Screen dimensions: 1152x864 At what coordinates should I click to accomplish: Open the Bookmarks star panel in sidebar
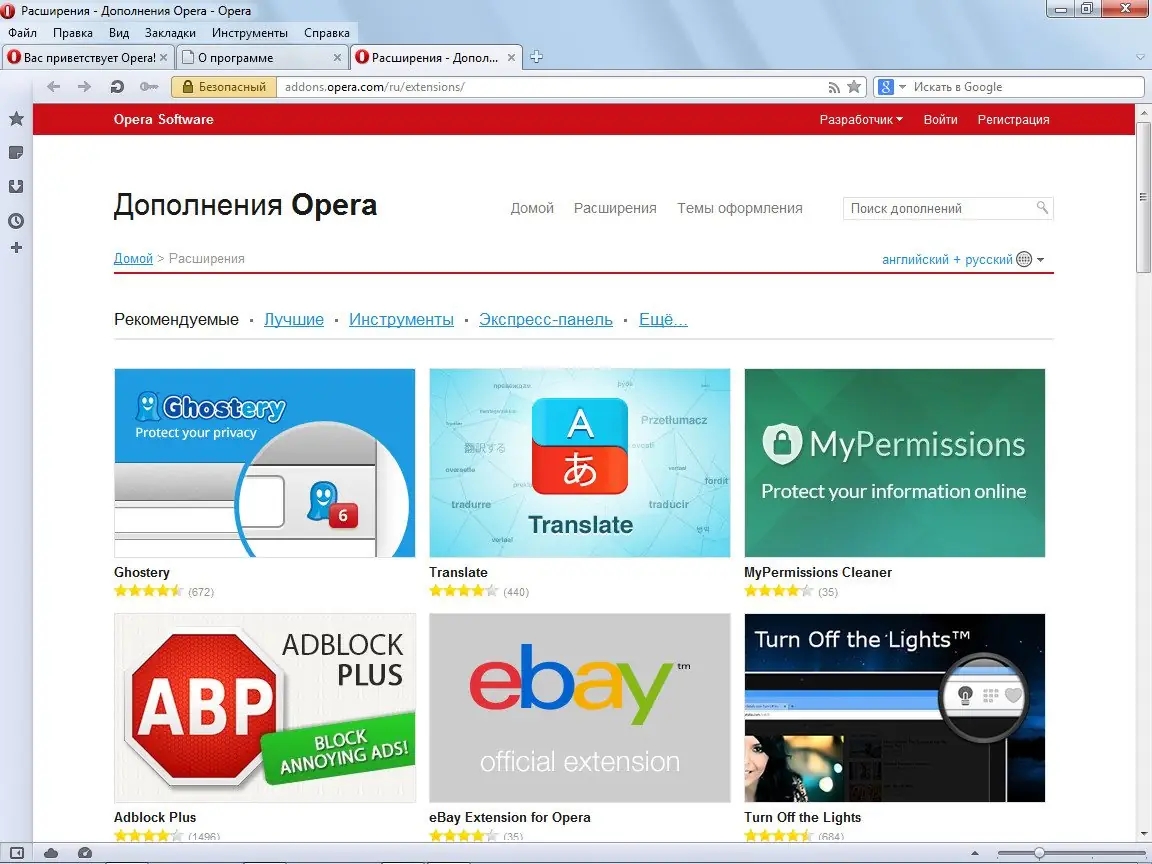(x=16, y=119)
